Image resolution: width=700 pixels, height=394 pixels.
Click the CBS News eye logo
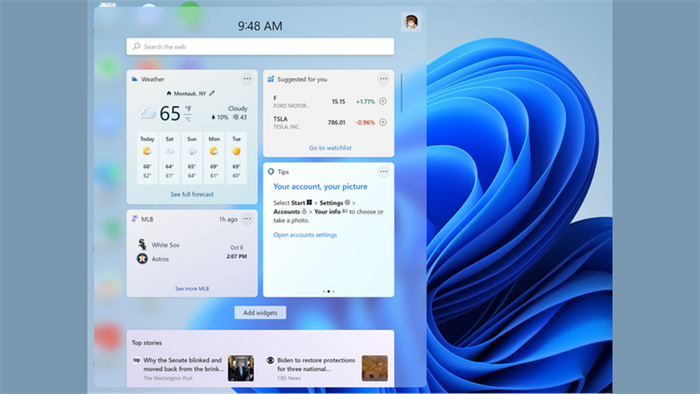pyautogui.click(x=270, y=360)
